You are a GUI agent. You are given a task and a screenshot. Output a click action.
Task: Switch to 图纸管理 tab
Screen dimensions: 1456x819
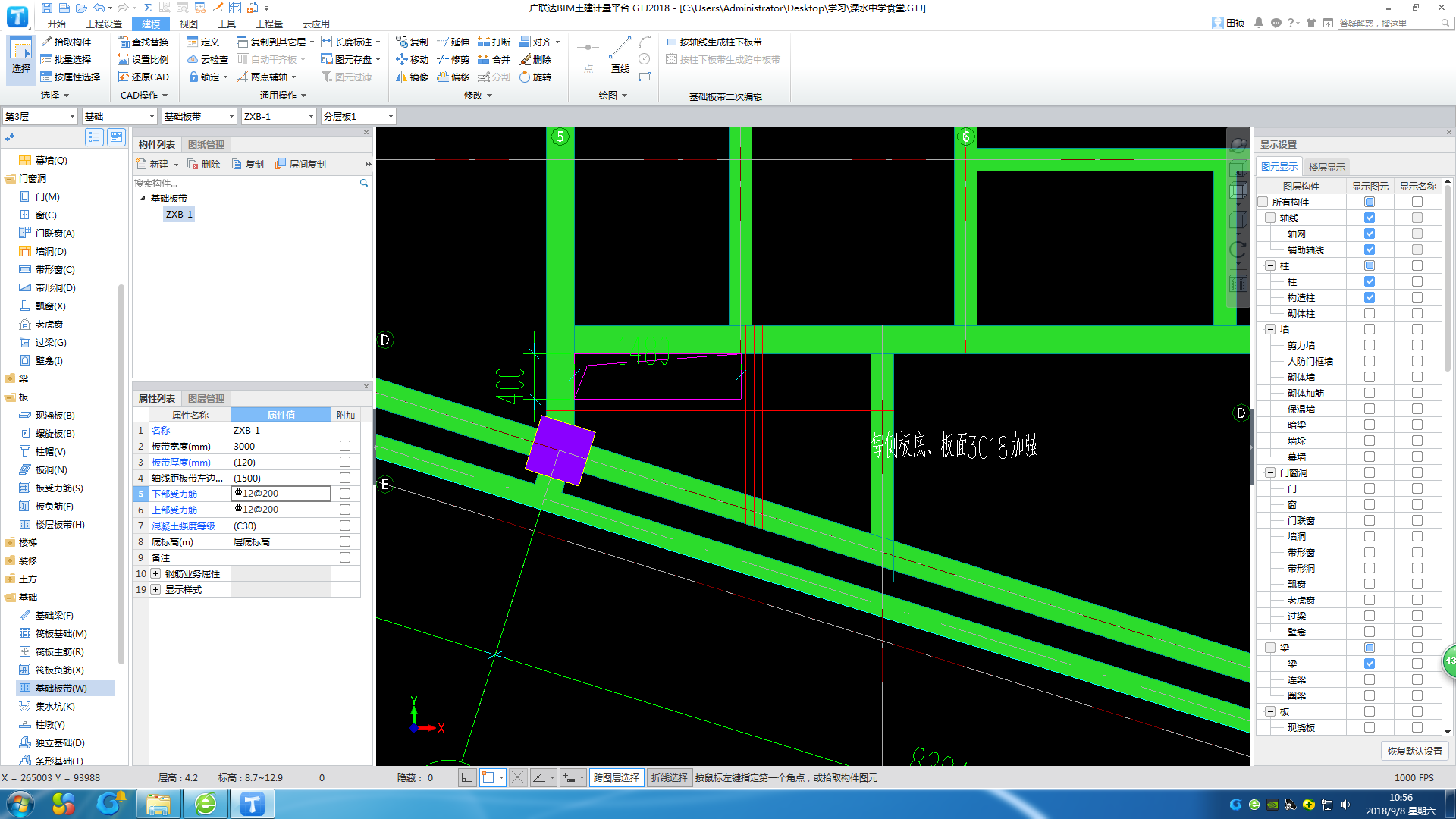click(x=206, y=144)
